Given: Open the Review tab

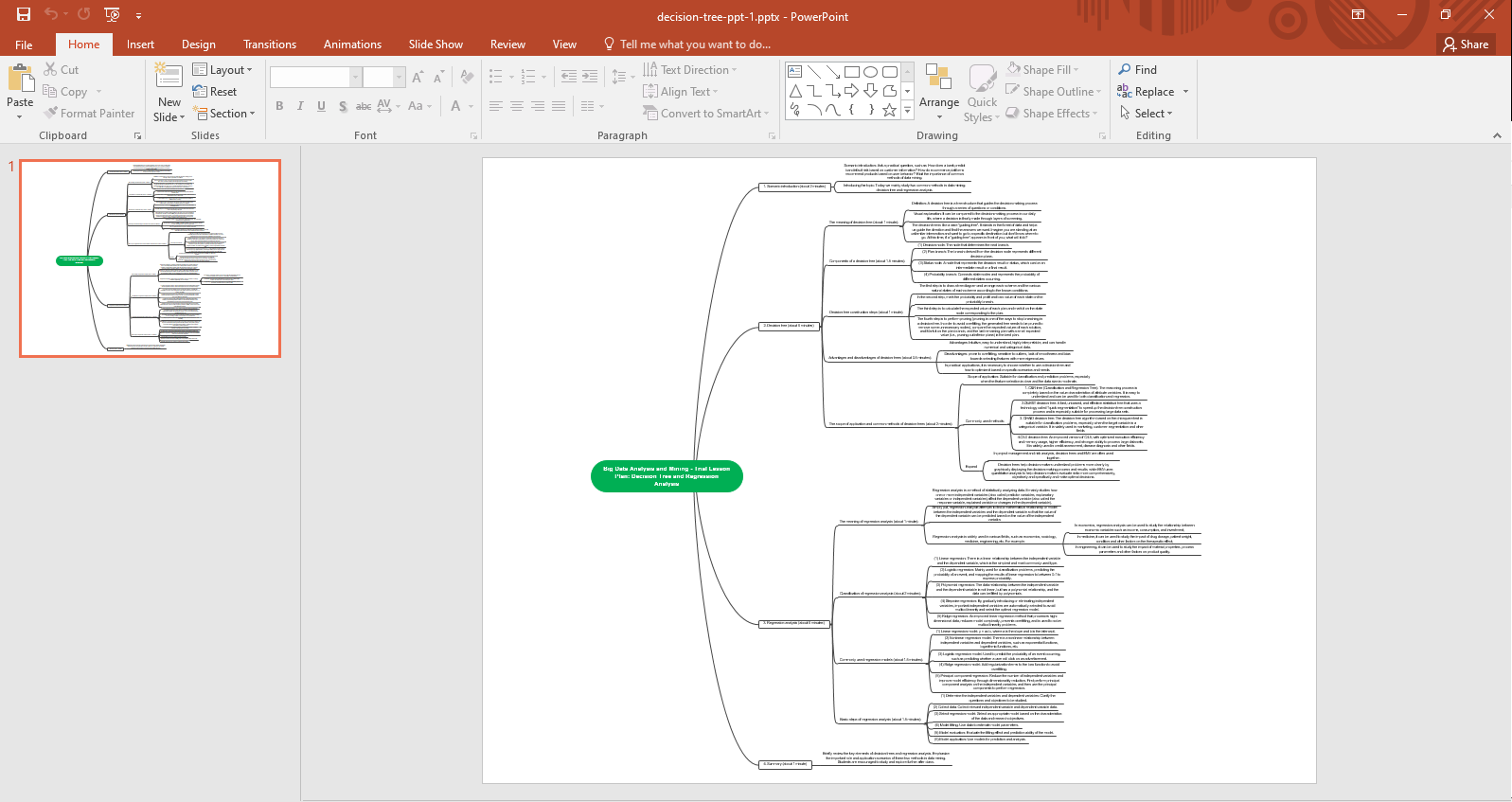Looking at the screenshot, I should coord(507,45).
